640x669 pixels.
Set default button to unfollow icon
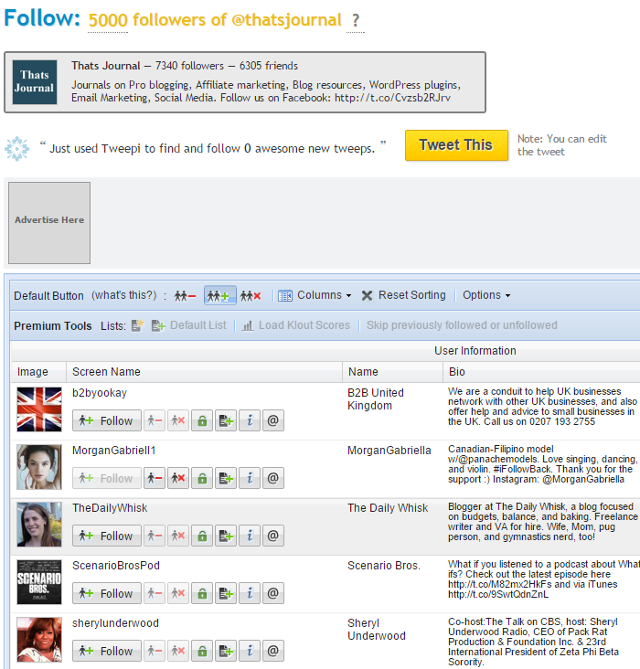pos(185,296)
